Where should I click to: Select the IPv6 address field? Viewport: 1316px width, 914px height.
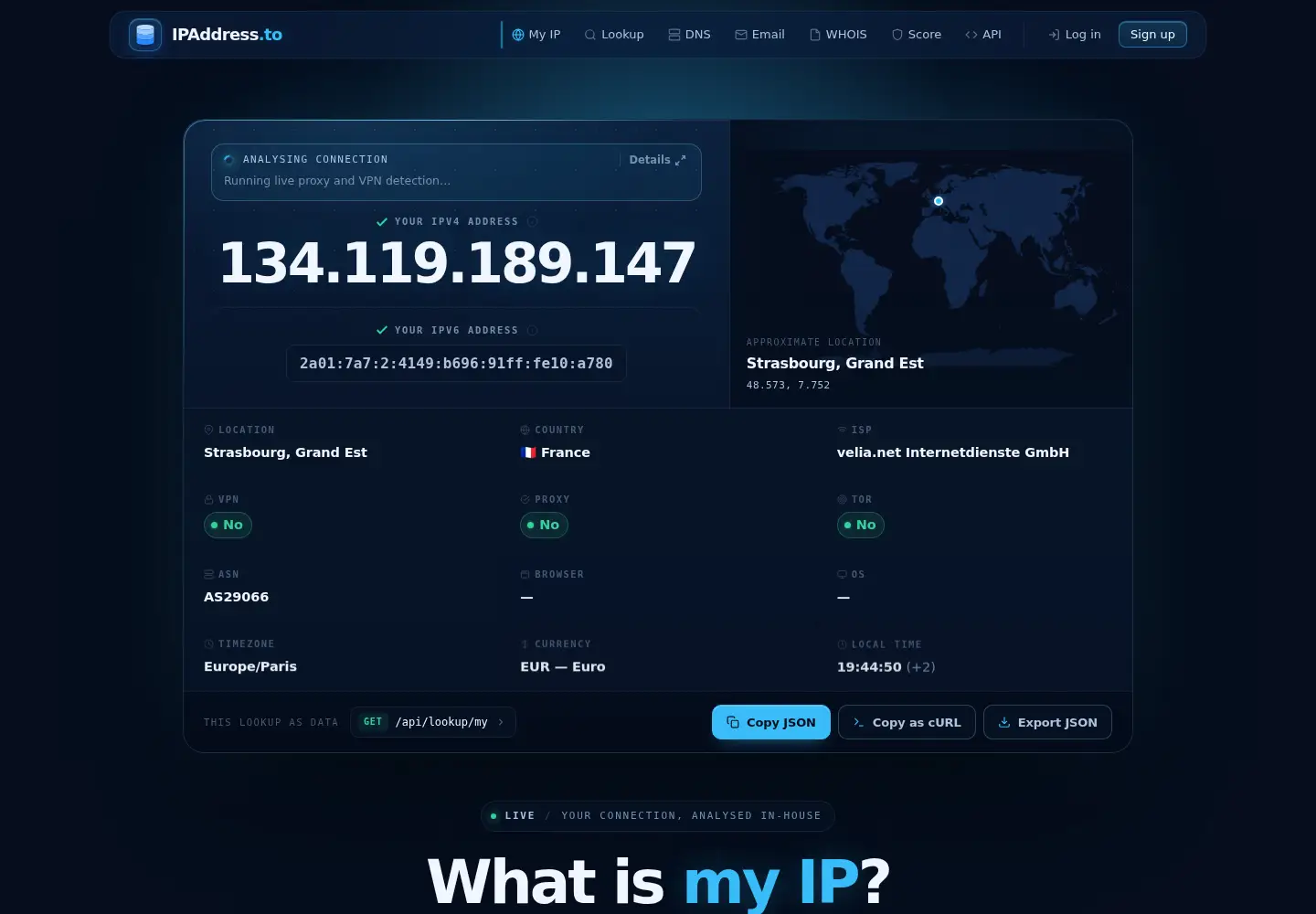click(x=456, y=364)
